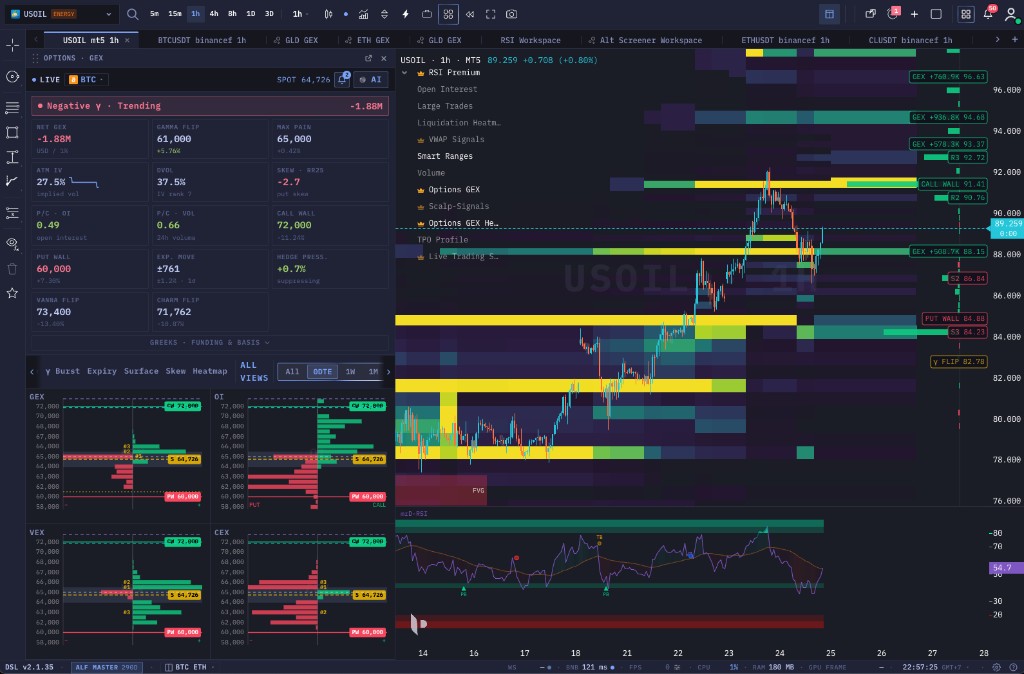The height and width of the screenshot is (674, 1024).
Task: Toggle the VWAP Signals indicator
Action: click(456, 139)
